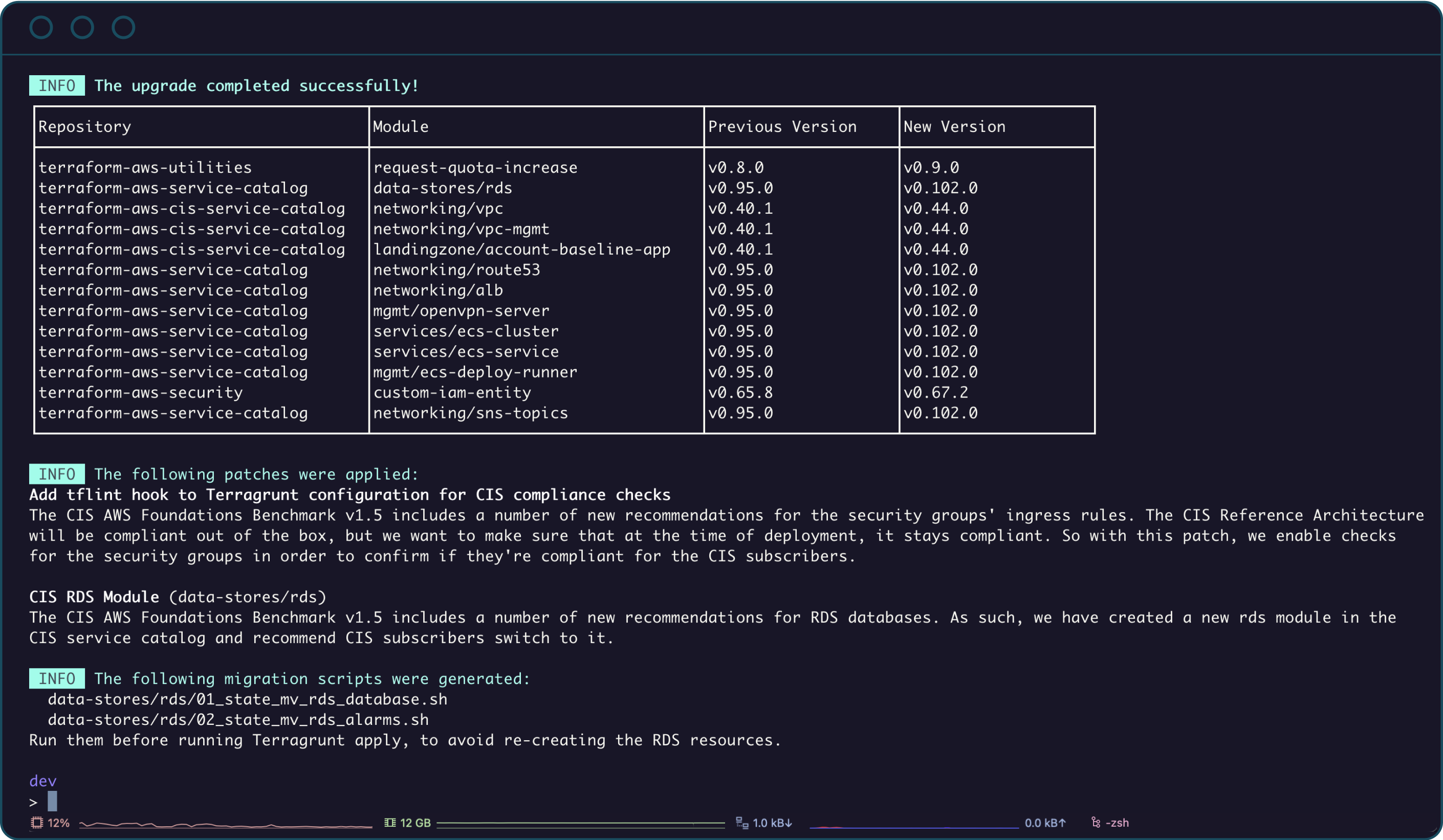Click mgmt/openvpn-server module cell
The height and width of the screenshot is (840, 1443).
461,311
